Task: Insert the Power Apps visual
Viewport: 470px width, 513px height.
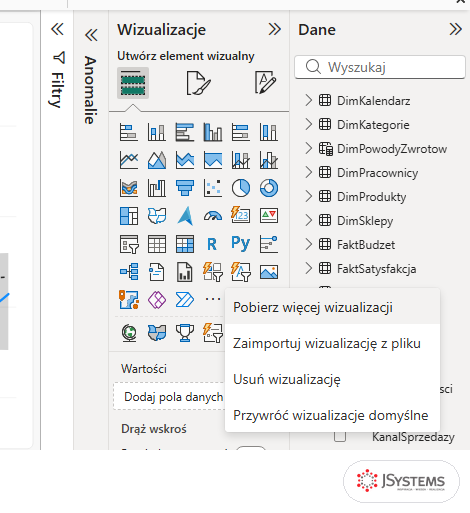Action: pyautogui.click(x=157, y=299)
